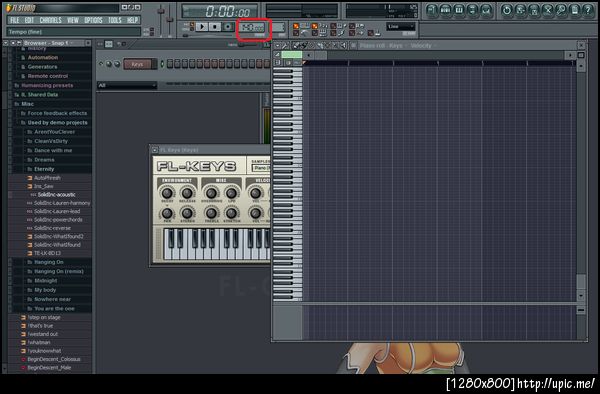Arm the Record button in transport
The width and height of the screenshot is (600, 394).
(x=228, y=27)
